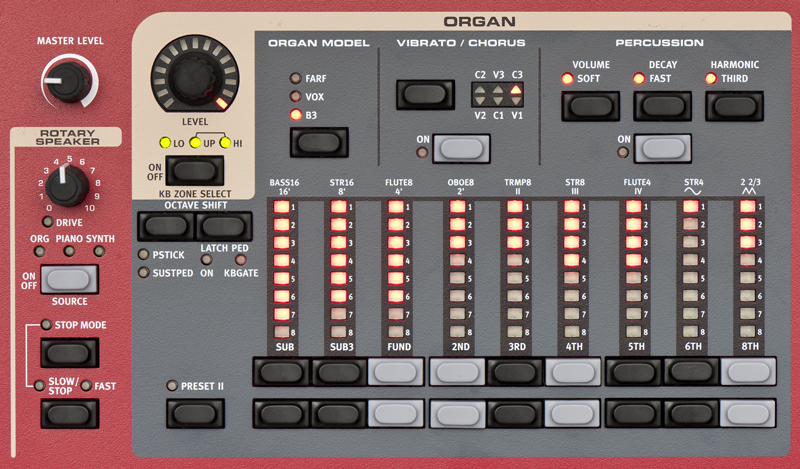Click the upper-row dark button below 3RD

click(514, 372)
